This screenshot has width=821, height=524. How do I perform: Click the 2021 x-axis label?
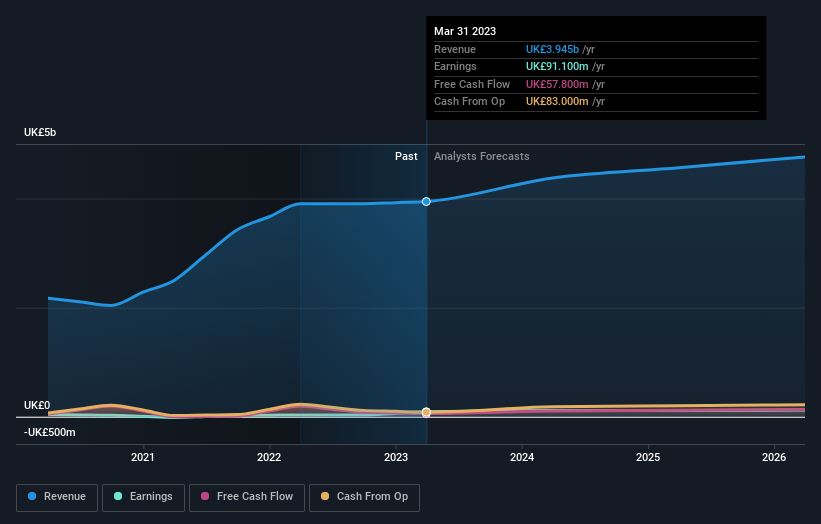142,457
